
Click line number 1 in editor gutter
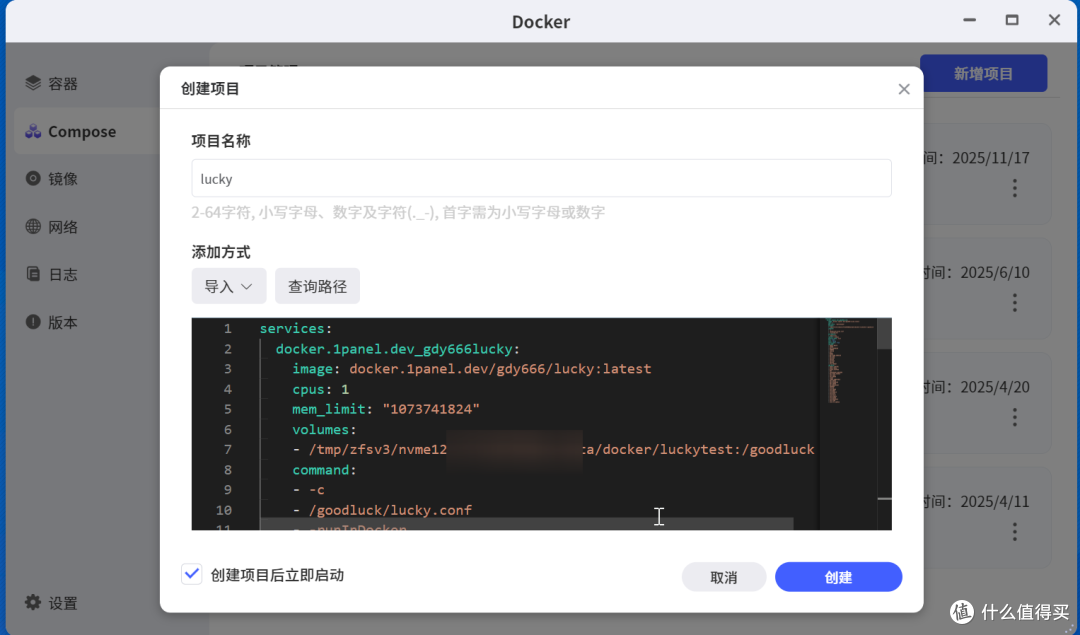coord(227,329)
